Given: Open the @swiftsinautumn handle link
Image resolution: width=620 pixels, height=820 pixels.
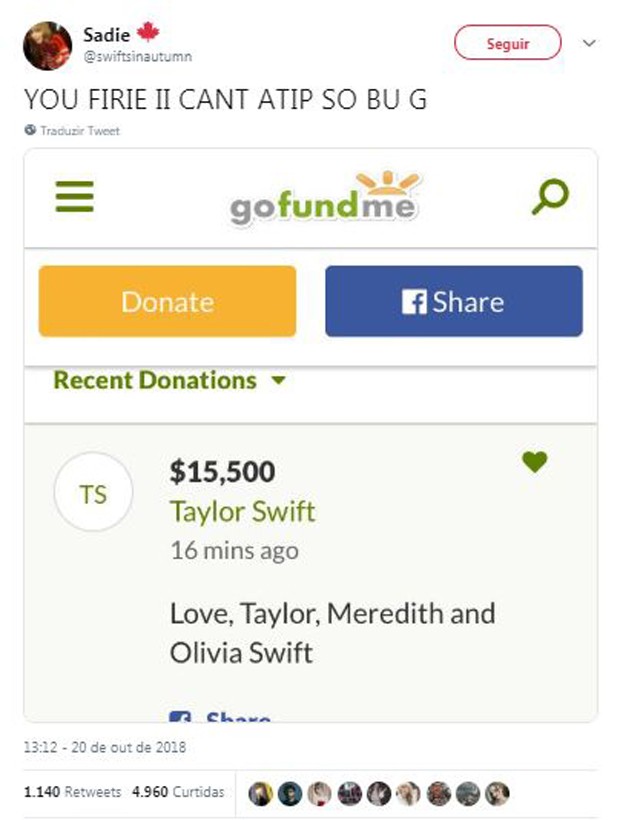Looking at the screenshot, I should coord(137,56).
